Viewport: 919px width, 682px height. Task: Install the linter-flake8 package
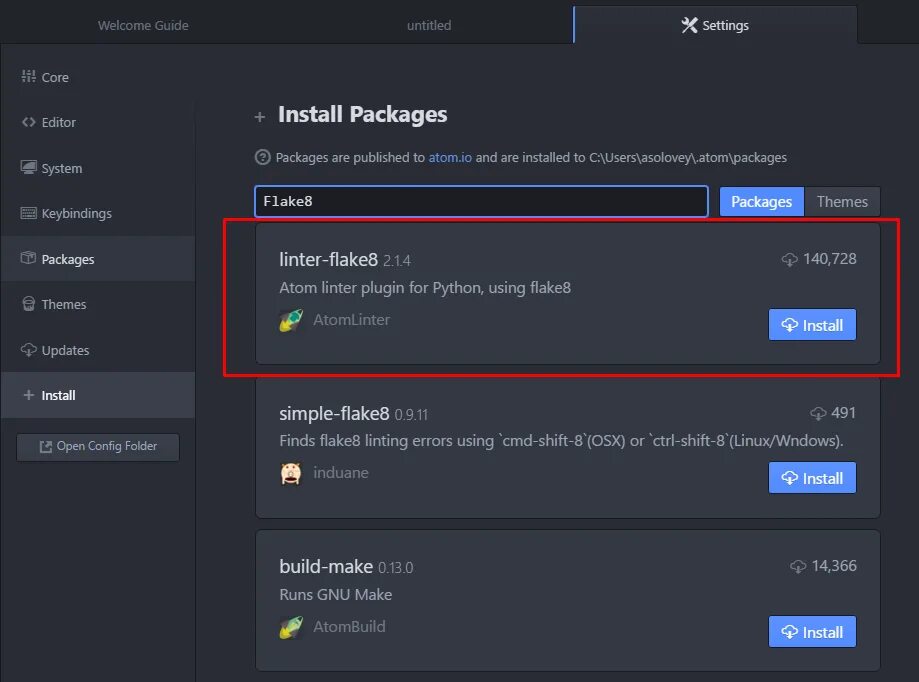pos(812,325)
